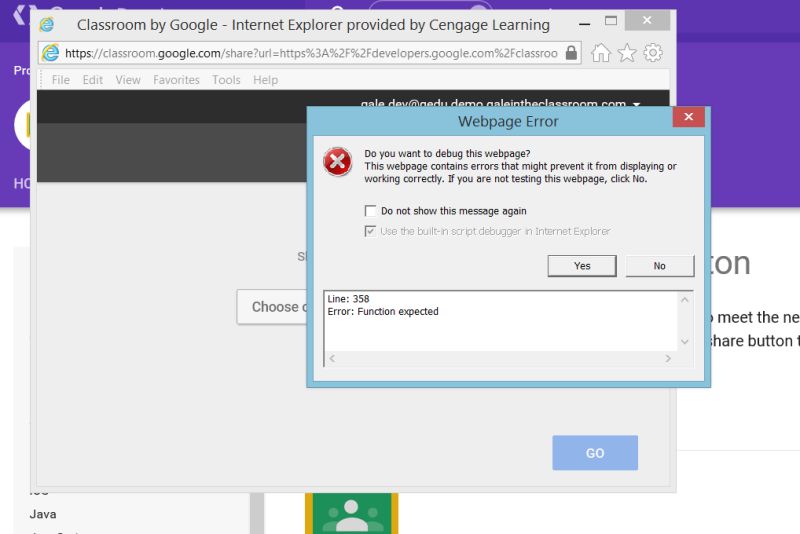Maximize the Internet Explorer window
The image size is (800, 534).
[x=611, y=21]
